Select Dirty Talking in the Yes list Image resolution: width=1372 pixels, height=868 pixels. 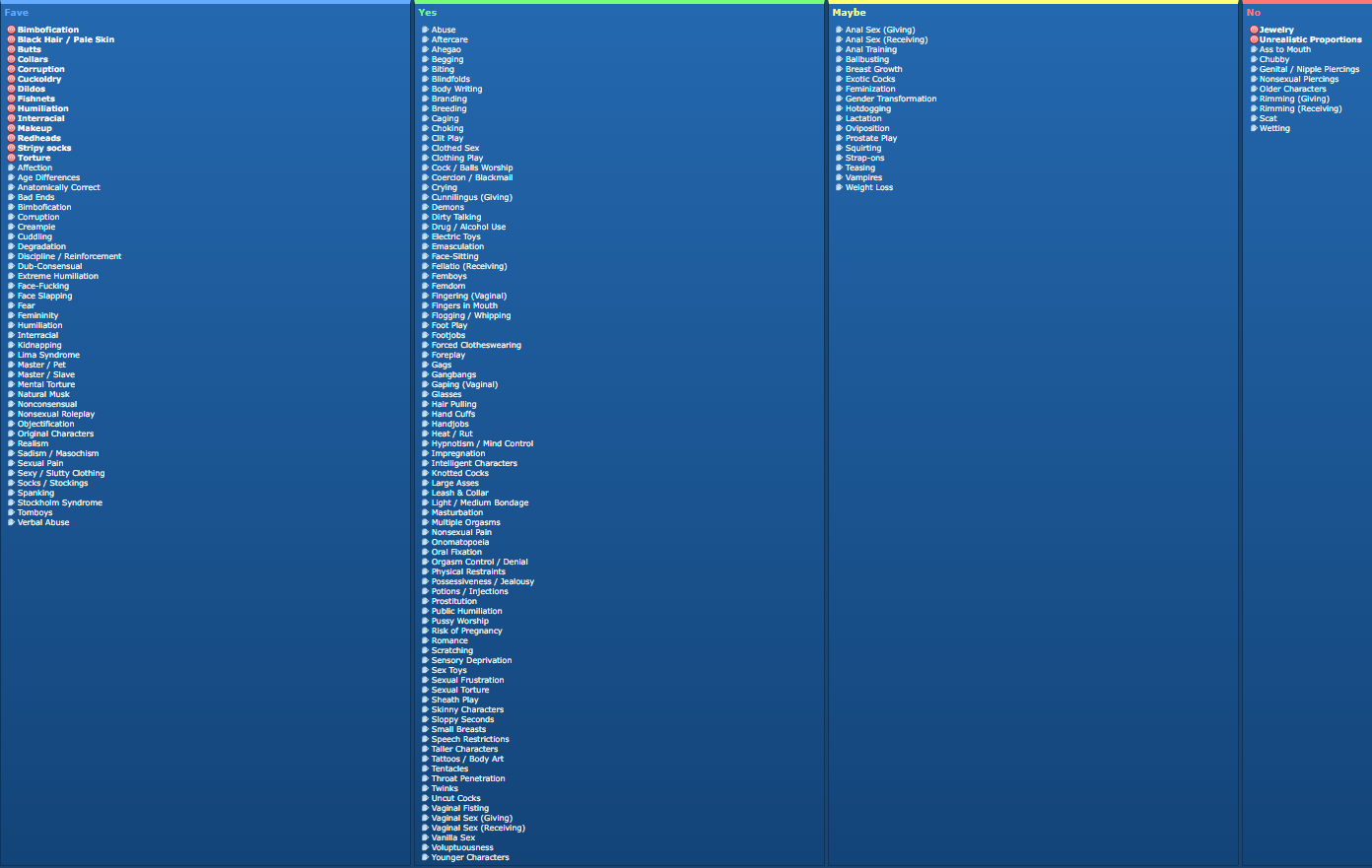[x=456, y=217]
